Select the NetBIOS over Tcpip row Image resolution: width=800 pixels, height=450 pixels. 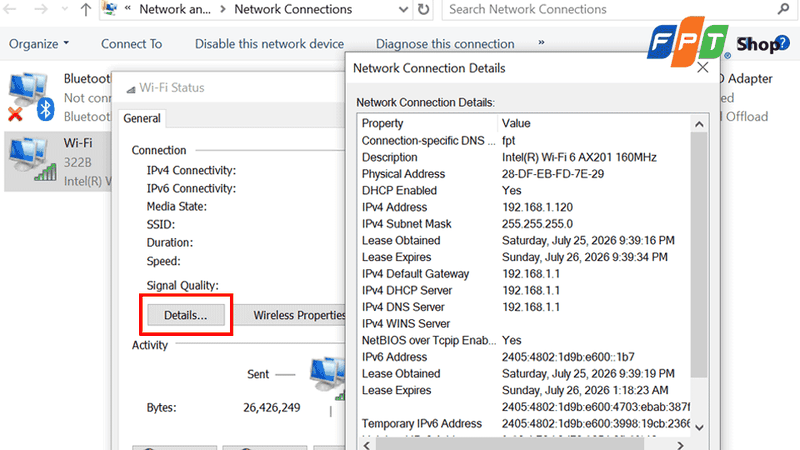pyautogui.click(x=524, y=340)
